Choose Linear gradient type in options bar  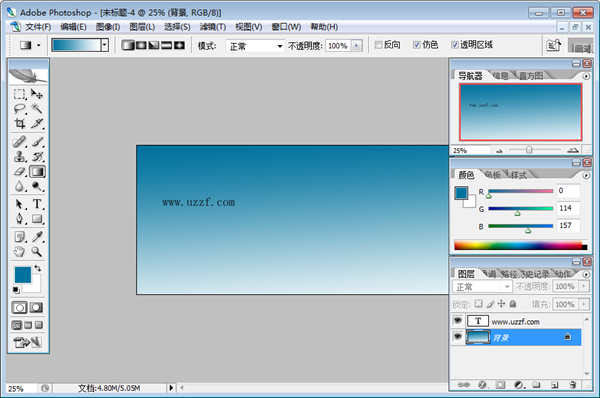(x=128, y=46)
